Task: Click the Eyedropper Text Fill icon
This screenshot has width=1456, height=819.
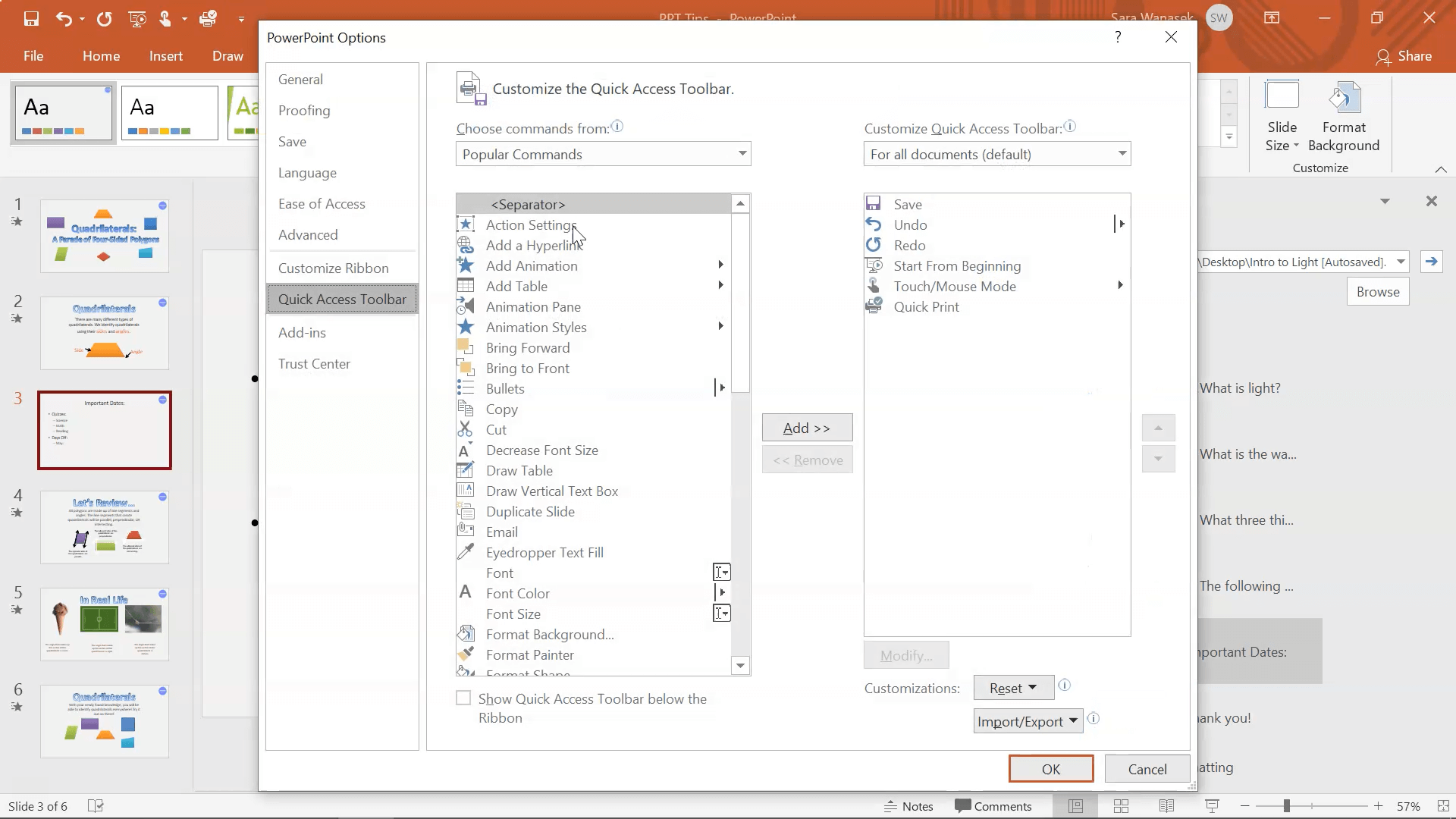Action: pos(467,552)
